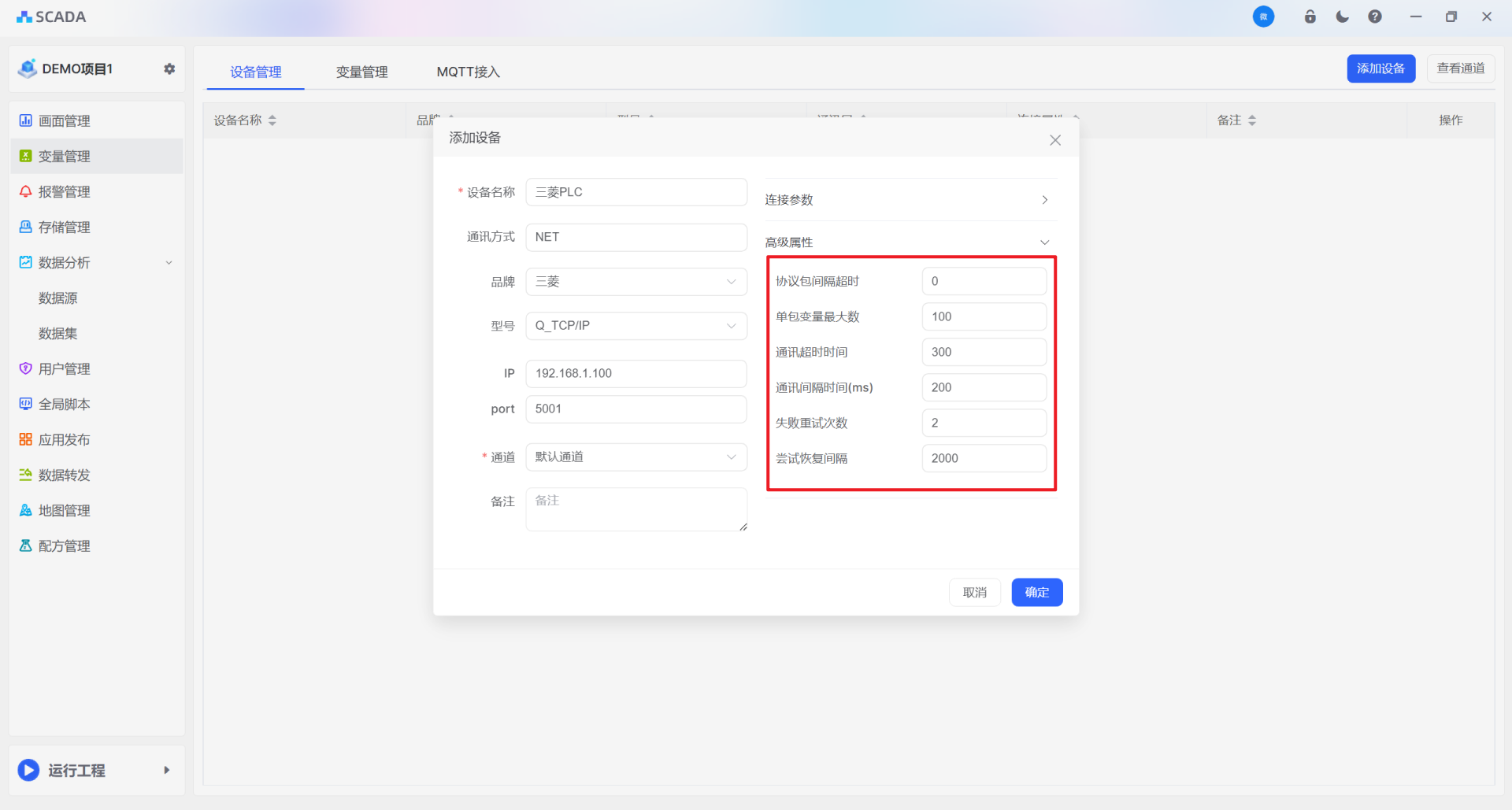Open 配方管理 recipe management in sidebar
This screenshot has width=1512, height=810.
pyautogui.click(x=65, y=546)
